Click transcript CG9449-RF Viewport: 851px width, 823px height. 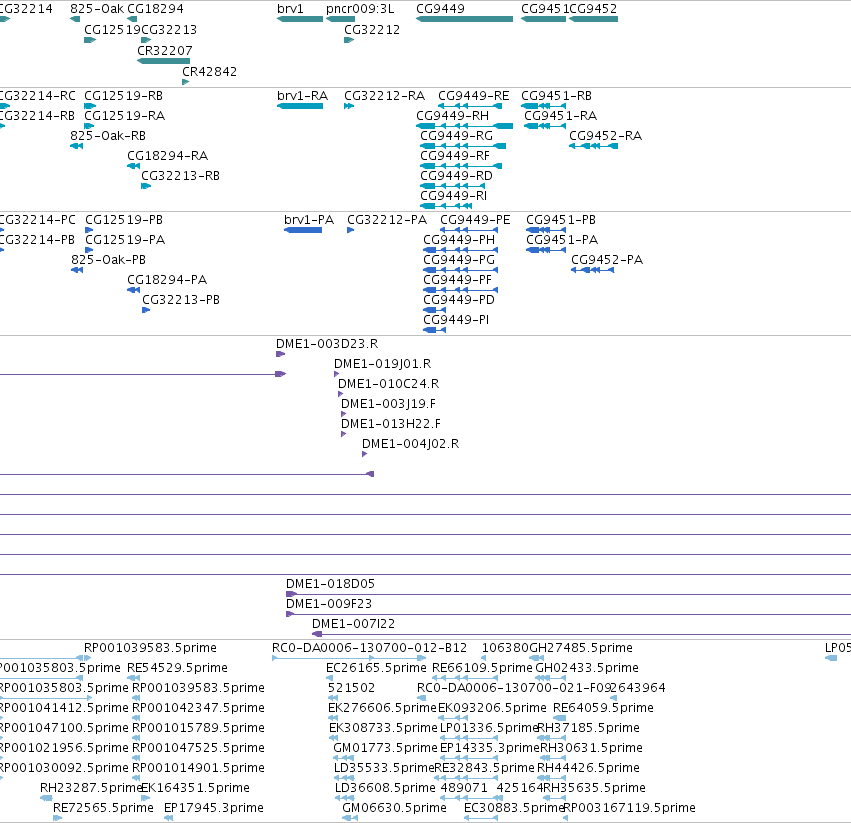tap(461, 166)
